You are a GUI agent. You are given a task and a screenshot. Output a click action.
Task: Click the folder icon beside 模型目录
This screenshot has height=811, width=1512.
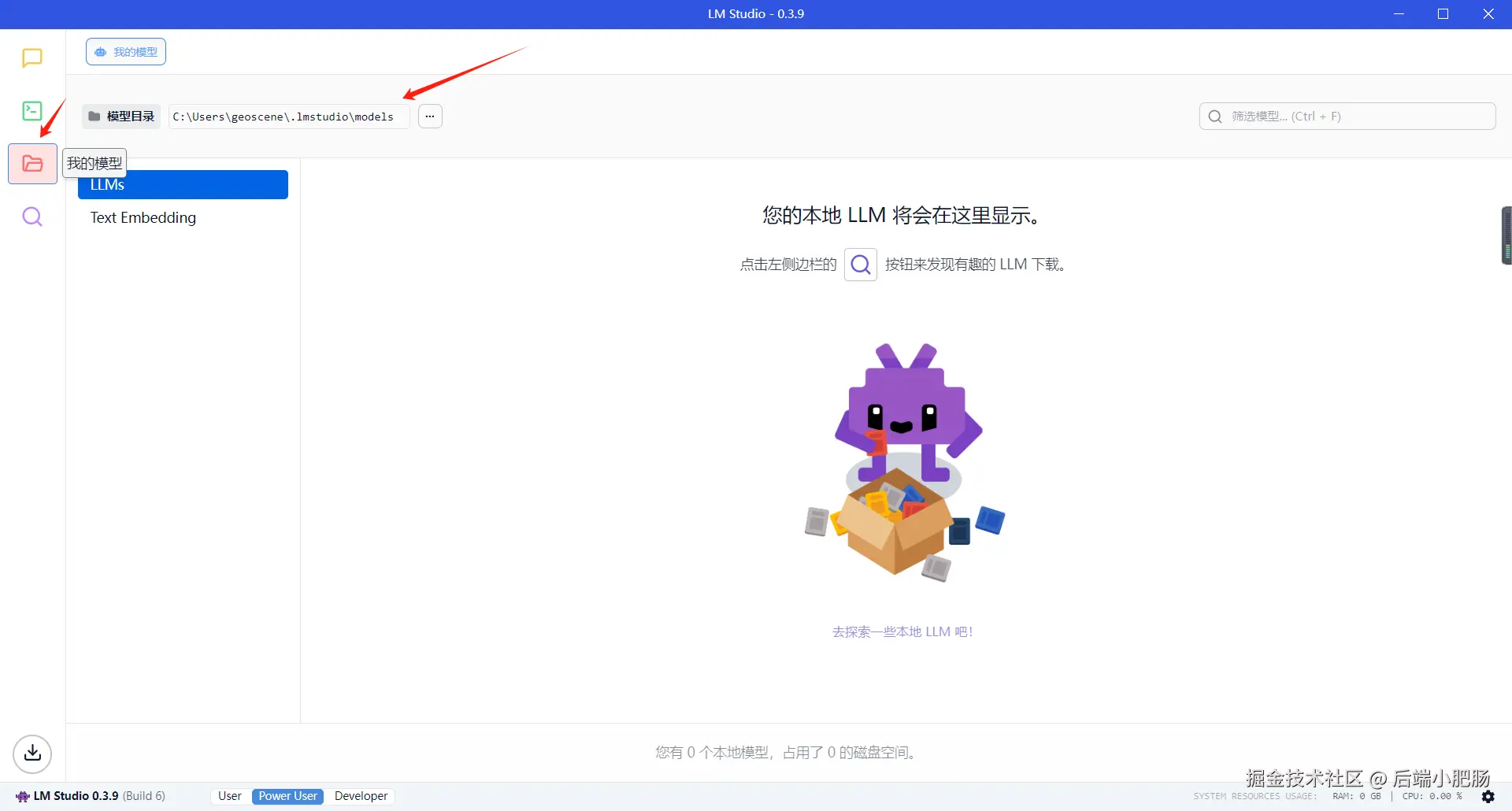(94, 117)
